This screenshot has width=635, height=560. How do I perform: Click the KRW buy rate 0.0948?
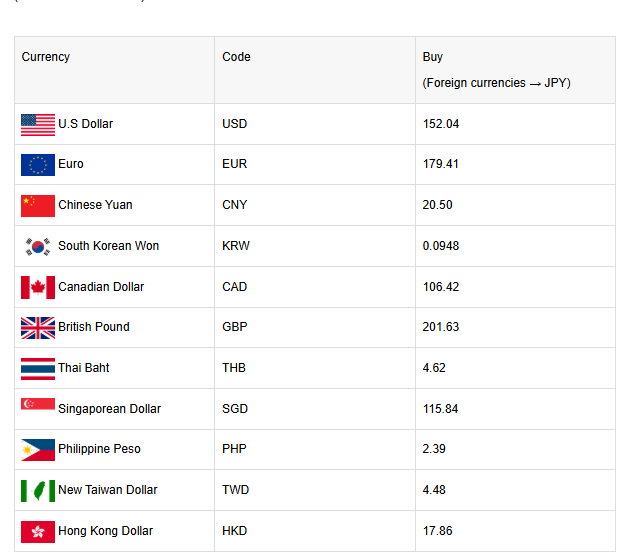click(x=443, y=246)
